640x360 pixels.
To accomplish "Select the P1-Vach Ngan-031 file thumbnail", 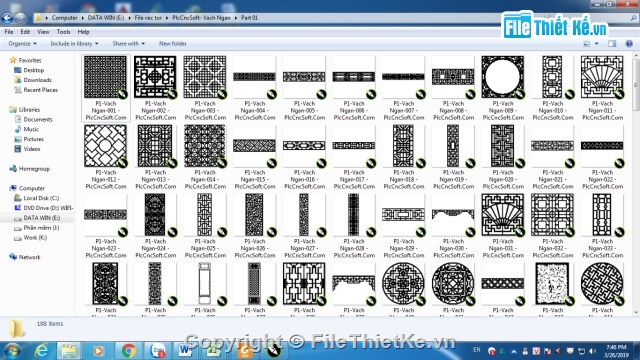I will [502, 215].
